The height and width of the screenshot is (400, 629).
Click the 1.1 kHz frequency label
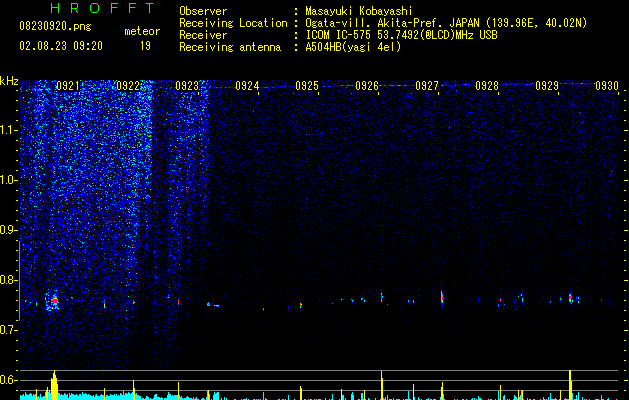click(x=9, y=130)
